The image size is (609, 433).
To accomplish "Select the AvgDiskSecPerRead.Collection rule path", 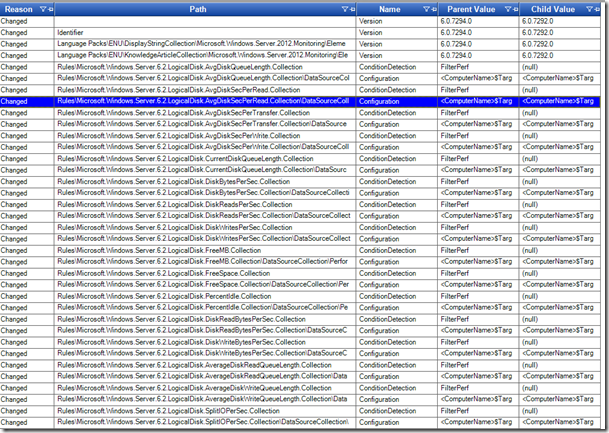I will 205,90.
